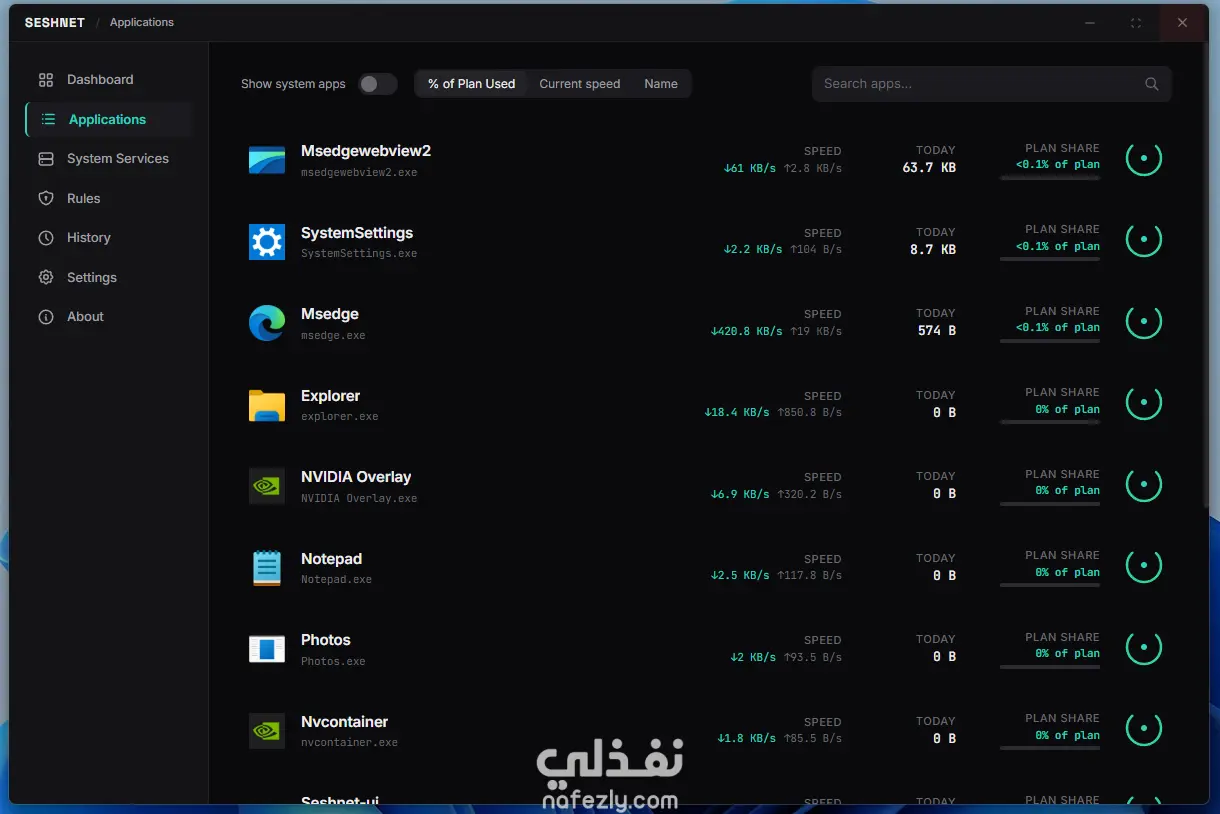This screenshot has width=1220, height=814.
Task: Sort apps by Name
Action: coord(661,84)
